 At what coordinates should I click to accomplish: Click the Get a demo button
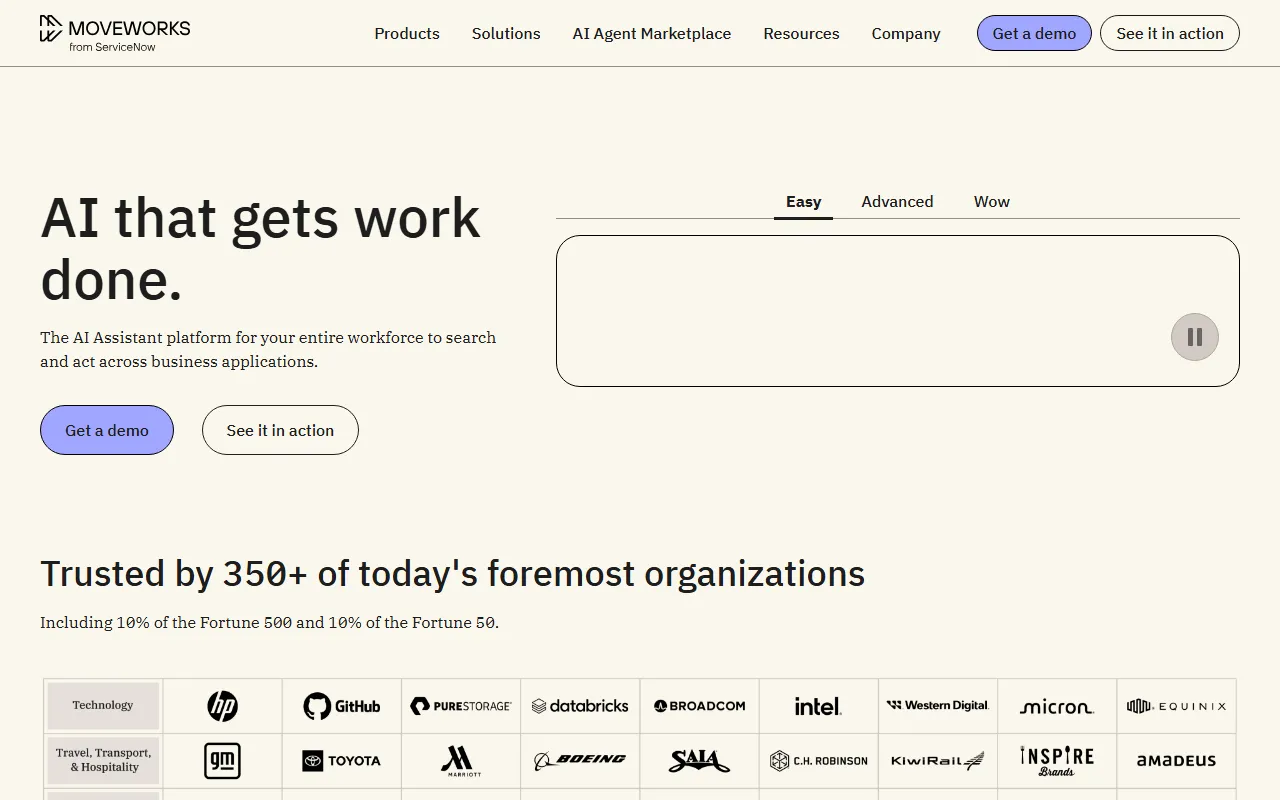point(1034,33)
